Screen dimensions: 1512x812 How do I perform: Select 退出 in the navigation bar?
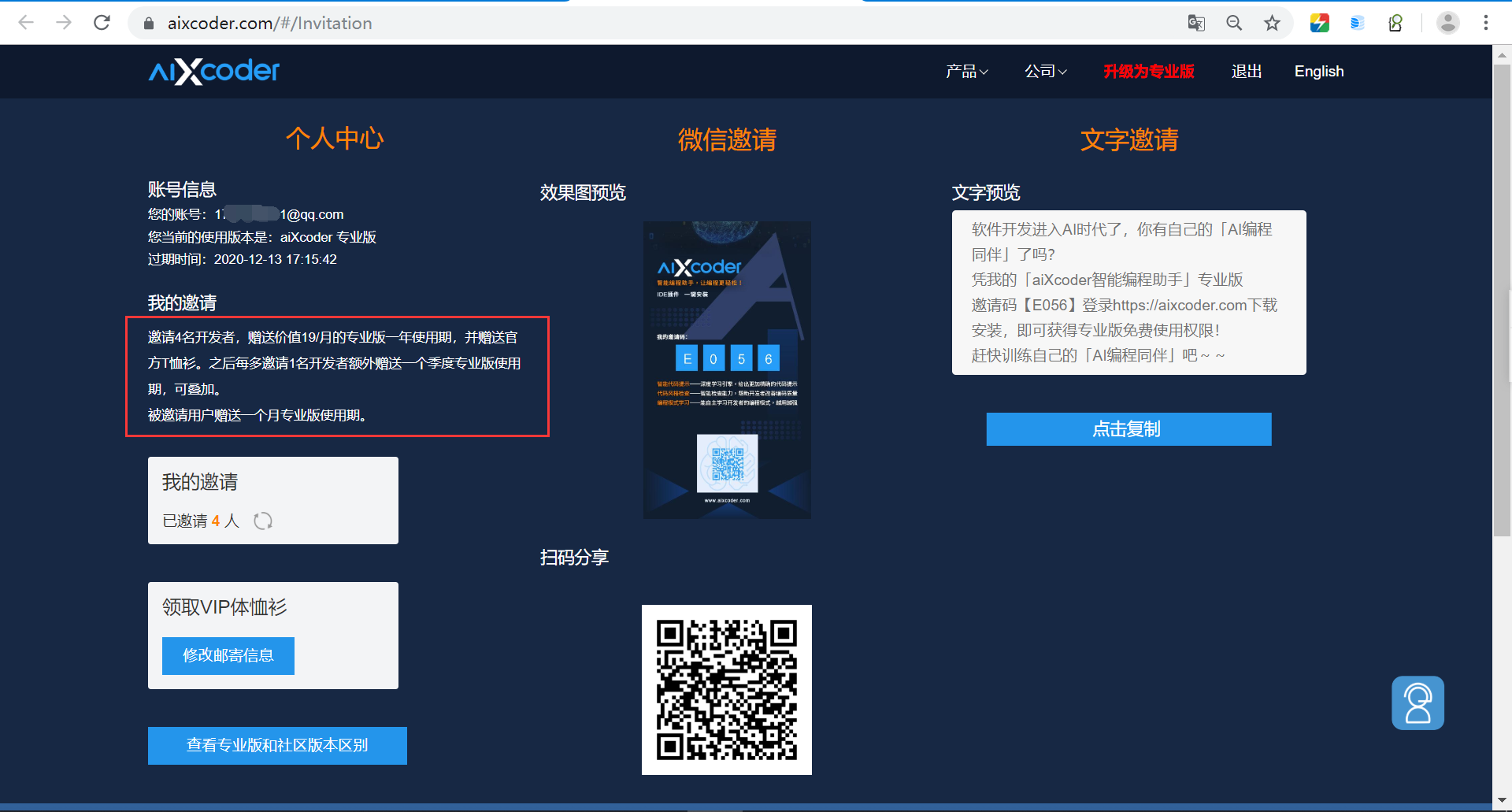click(1246, 71)
